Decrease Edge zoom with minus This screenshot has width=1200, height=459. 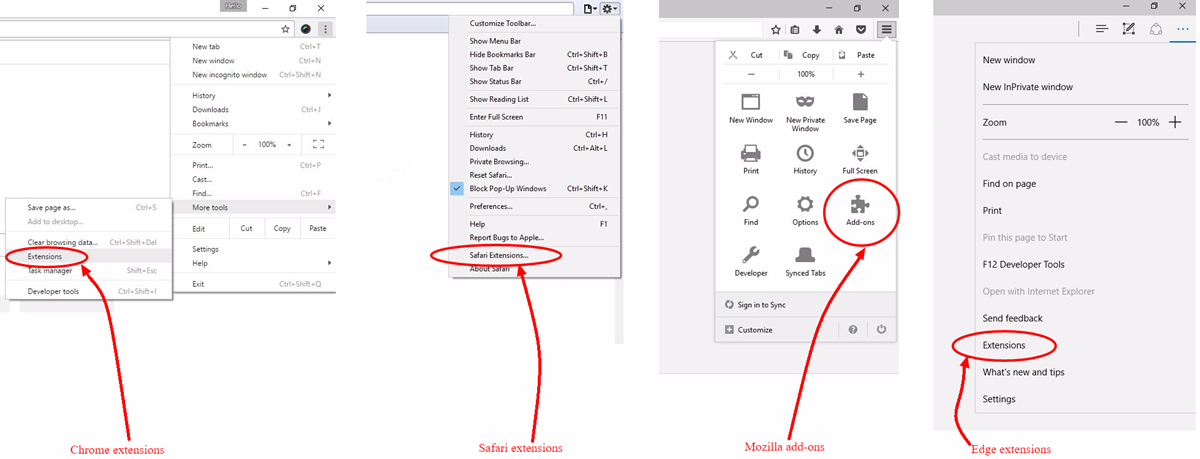(1122, 122)
